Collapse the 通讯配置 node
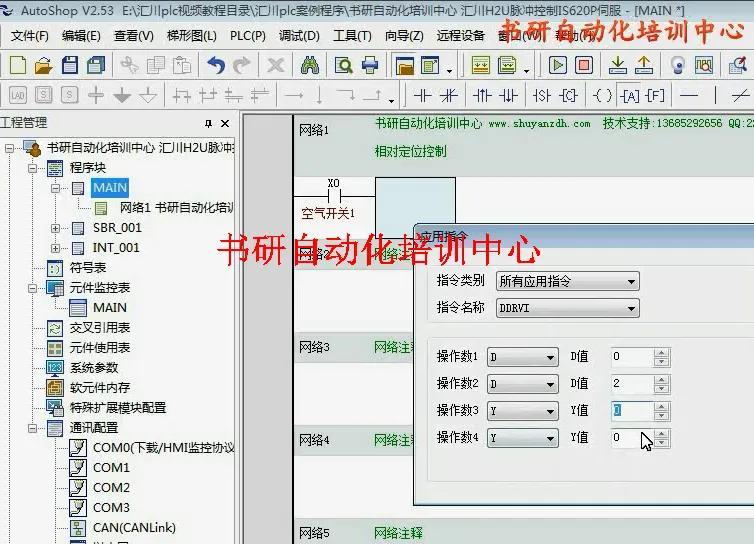This screenshot has width=754, height=544. pyautogui.click(x=32, y=428)
